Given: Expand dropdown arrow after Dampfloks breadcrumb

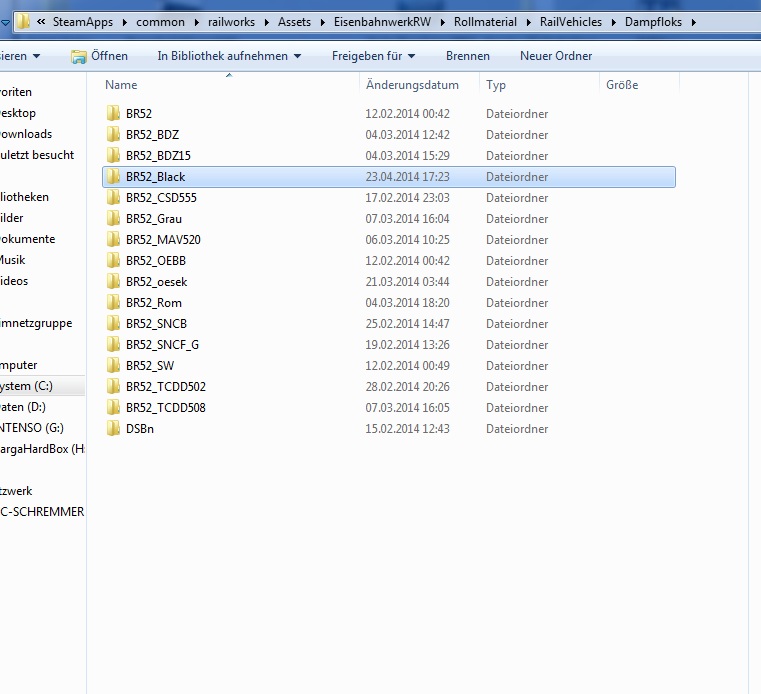Looking at the screenshot, I should click(694, 22).
